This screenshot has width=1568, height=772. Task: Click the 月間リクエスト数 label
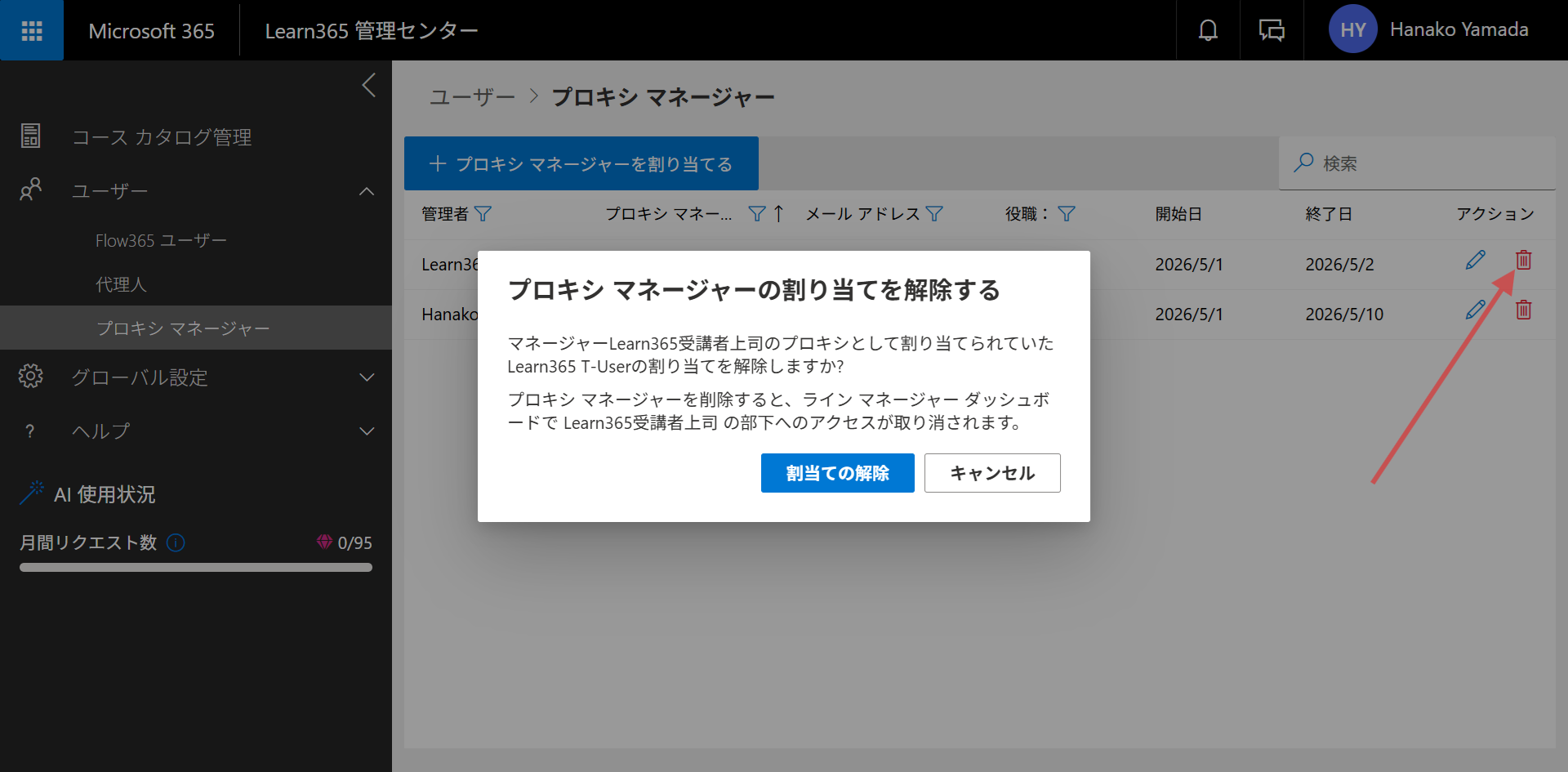coord(88,542)
